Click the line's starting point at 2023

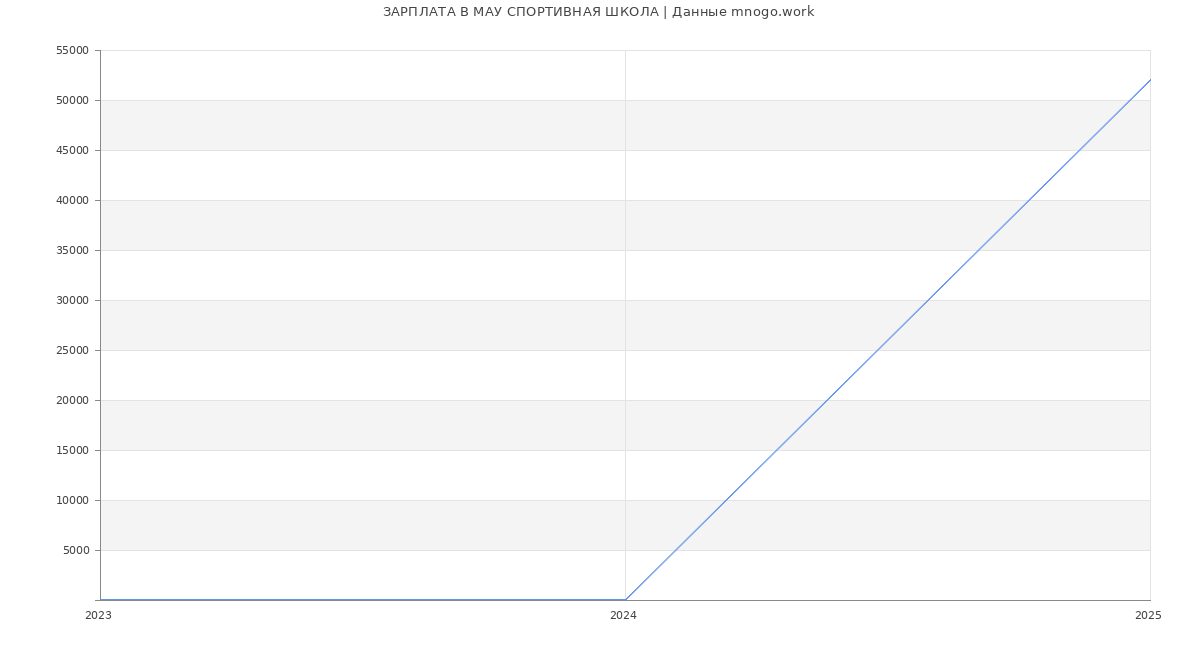coord(100,600)
